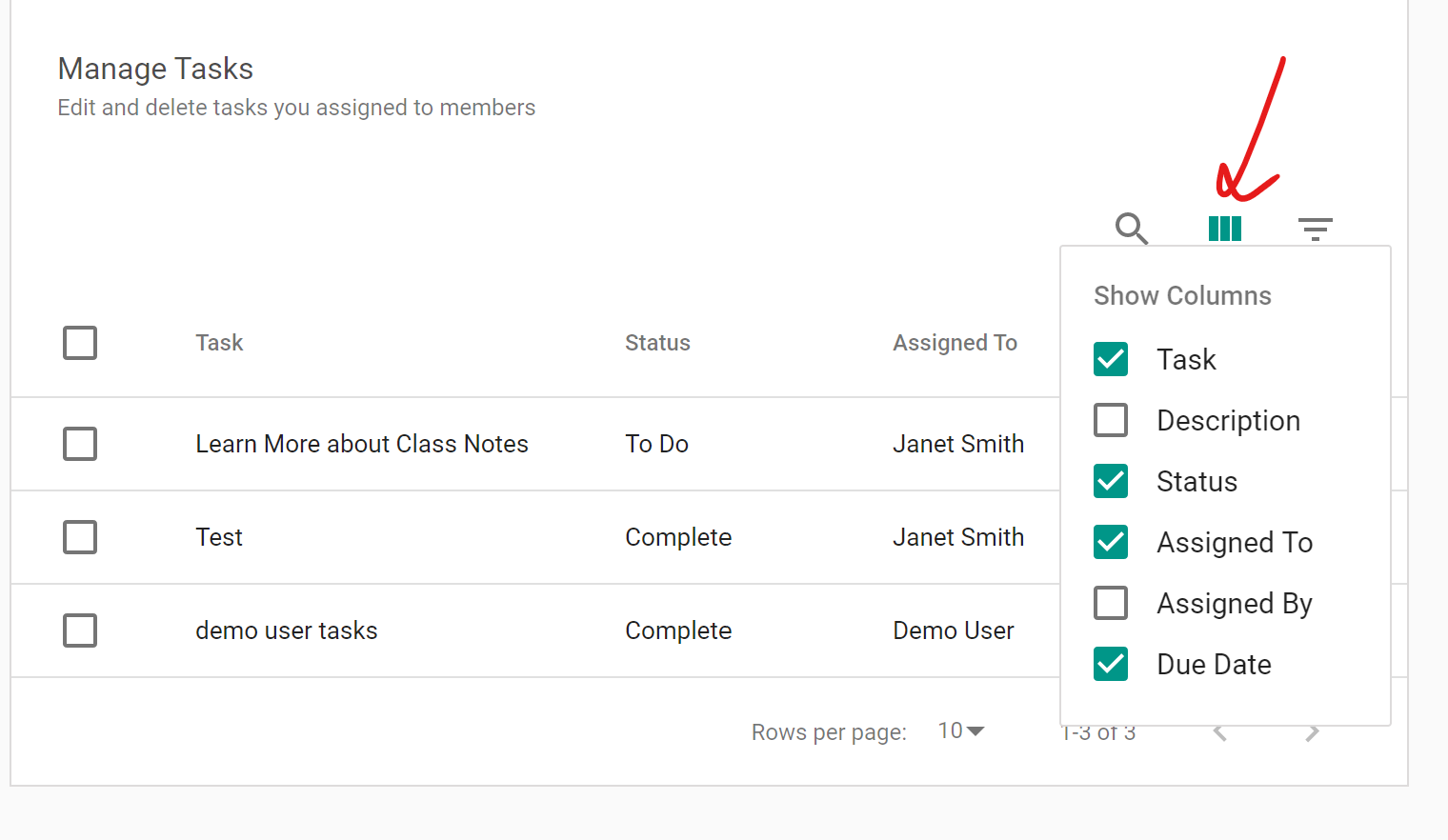
Task: Enable the Description column checkbox
Action: (1111, 420)
